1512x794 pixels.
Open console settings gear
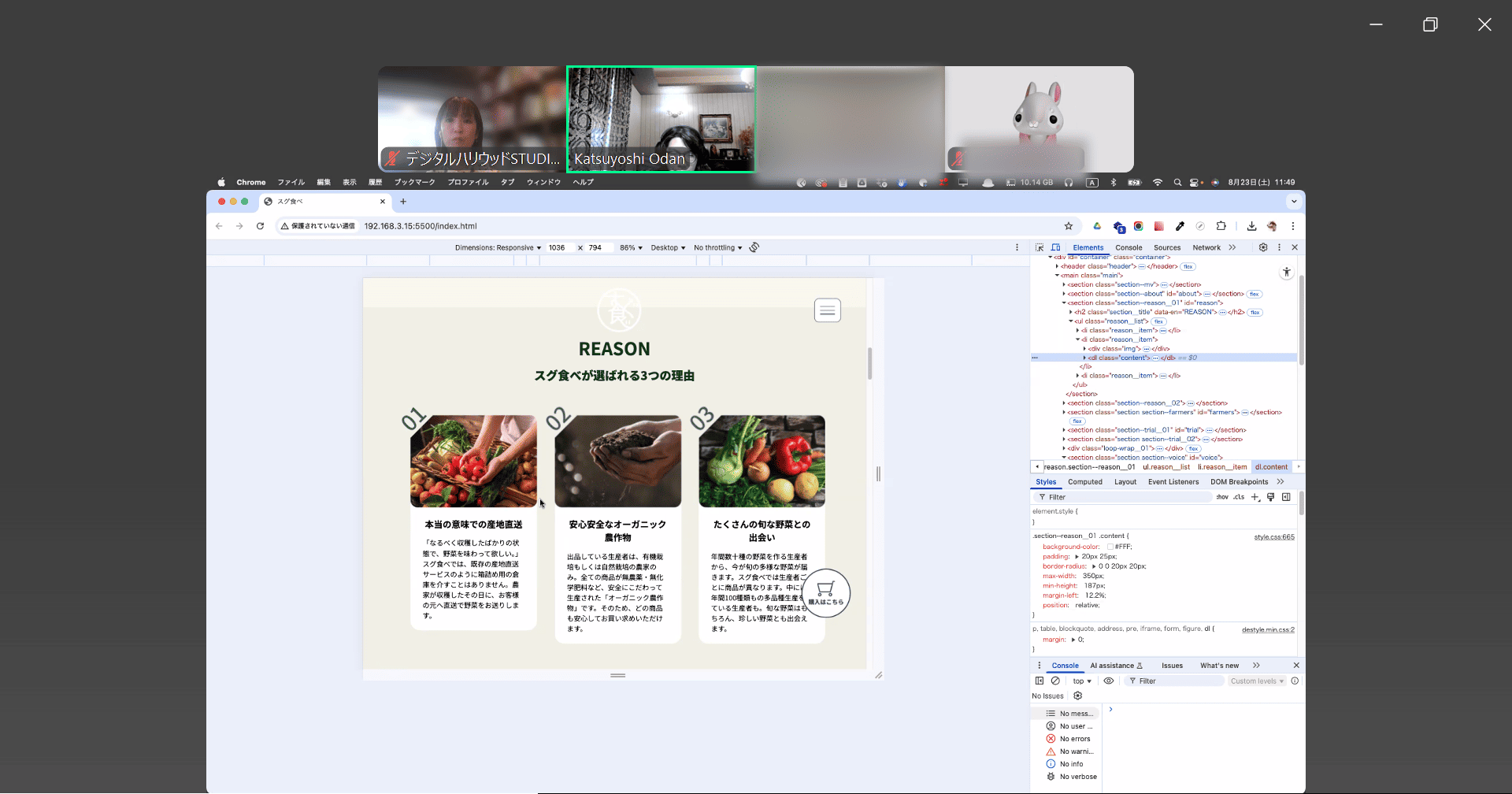click(x=1078, y=696)
